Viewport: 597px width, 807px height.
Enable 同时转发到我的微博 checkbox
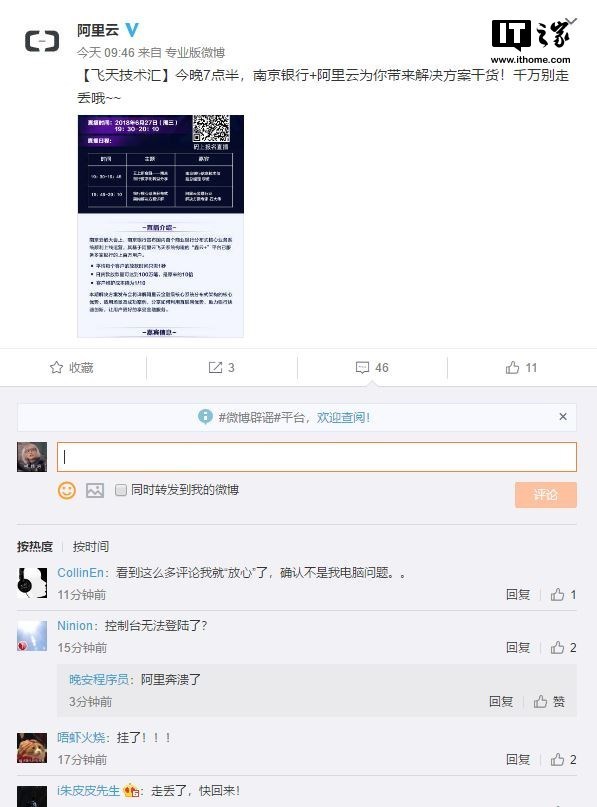[120, 490]
